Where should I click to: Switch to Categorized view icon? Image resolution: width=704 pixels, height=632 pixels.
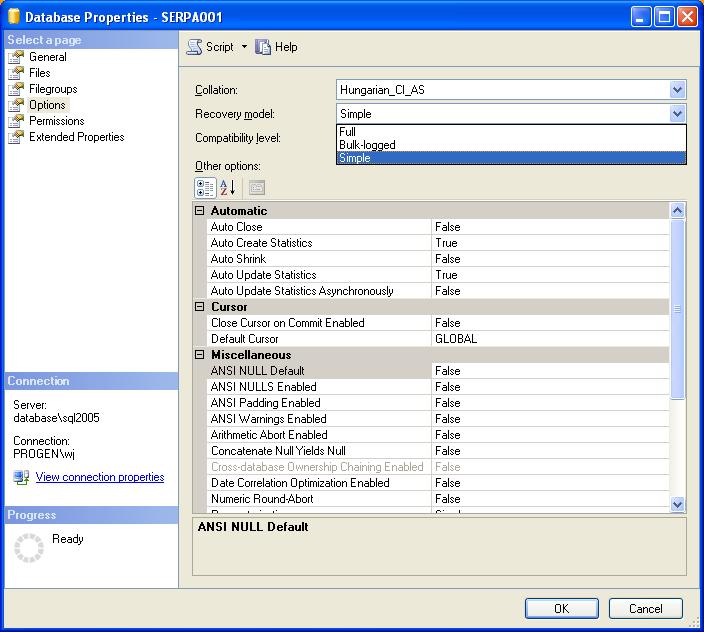pyautogui.click(x=205, y=187)
